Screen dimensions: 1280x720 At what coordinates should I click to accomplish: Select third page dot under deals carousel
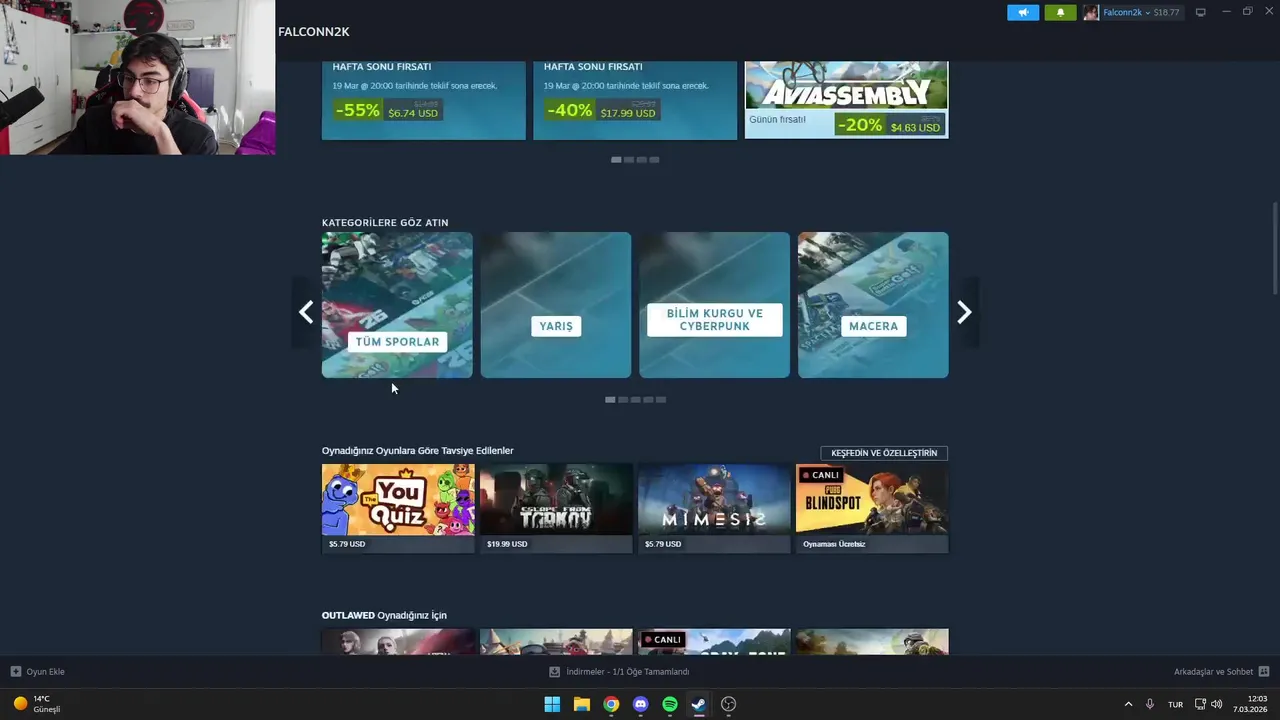pos(641,160)
